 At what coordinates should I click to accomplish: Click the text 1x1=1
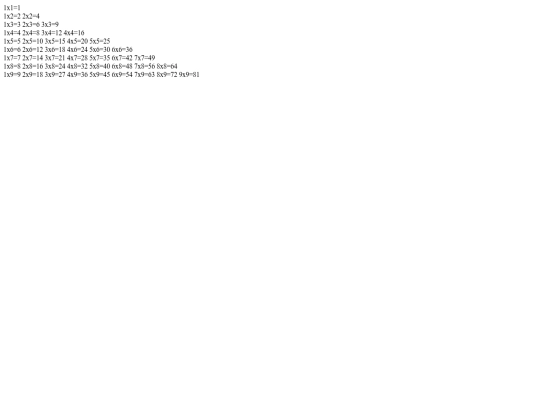pyautogui.click(x=12, y=8)
